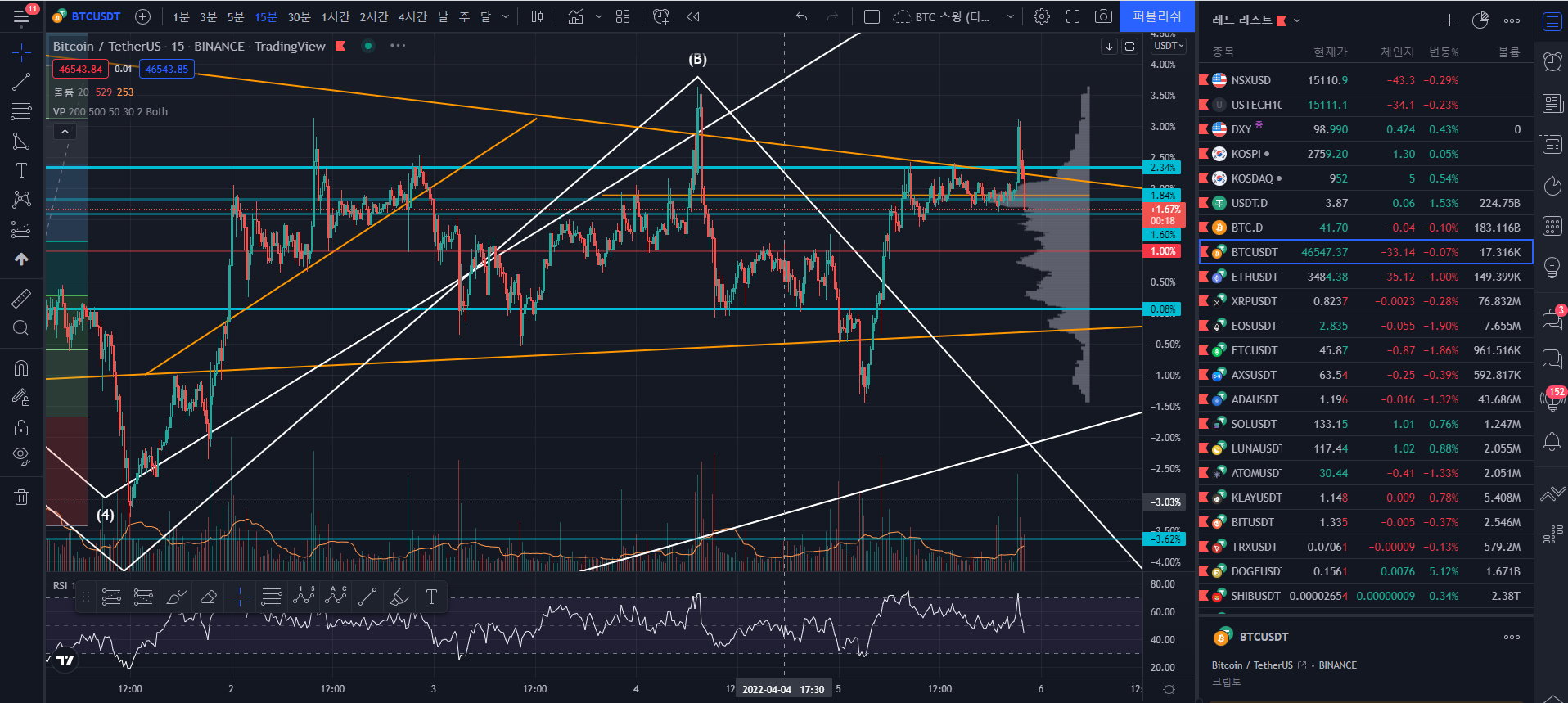This screenshot has height=703, width=1568.
Task: Open the chart legend three-dots menu
Action: click(398, 46)
